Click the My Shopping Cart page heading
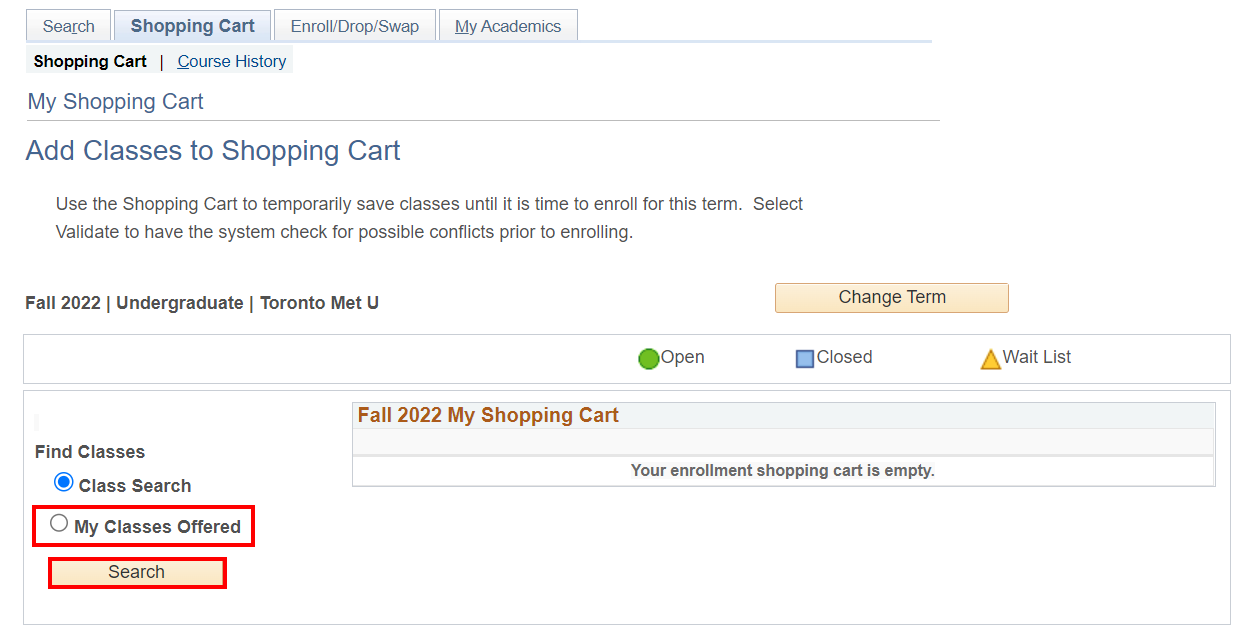The image size is (1246, 637). point(116,102)
